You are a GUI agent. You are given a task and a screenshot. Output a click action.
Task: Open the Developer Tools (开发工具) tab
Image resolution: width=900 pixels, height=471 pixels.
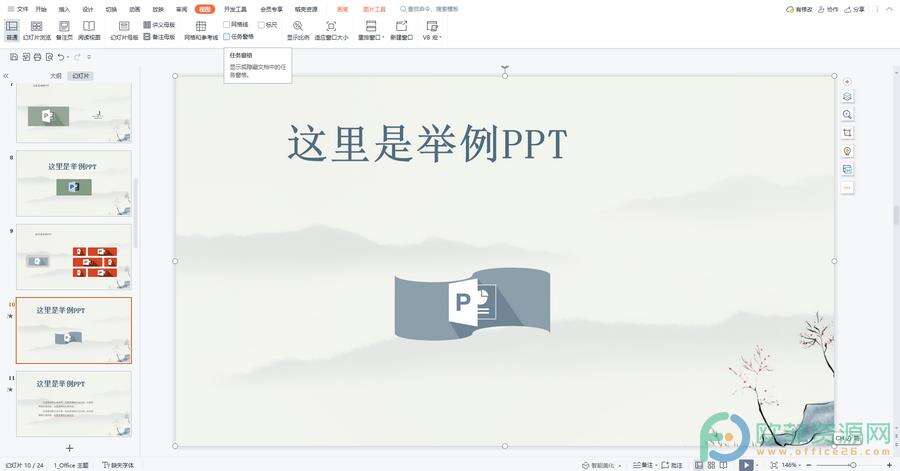tap(235, 9)
